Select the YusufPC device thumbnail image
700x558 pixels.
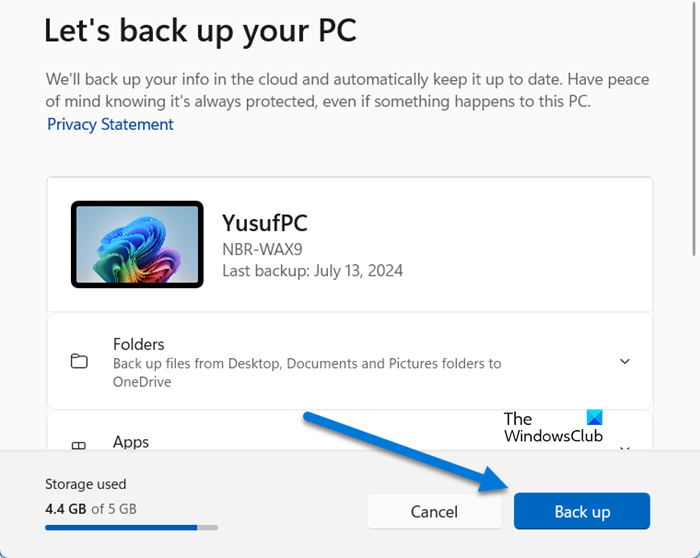pyautogui.click(x=137, y=244)
